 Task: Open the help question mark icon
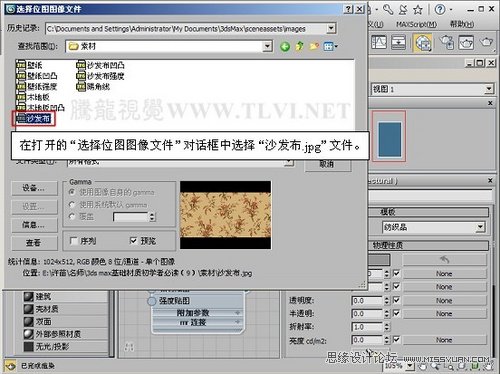440,9
